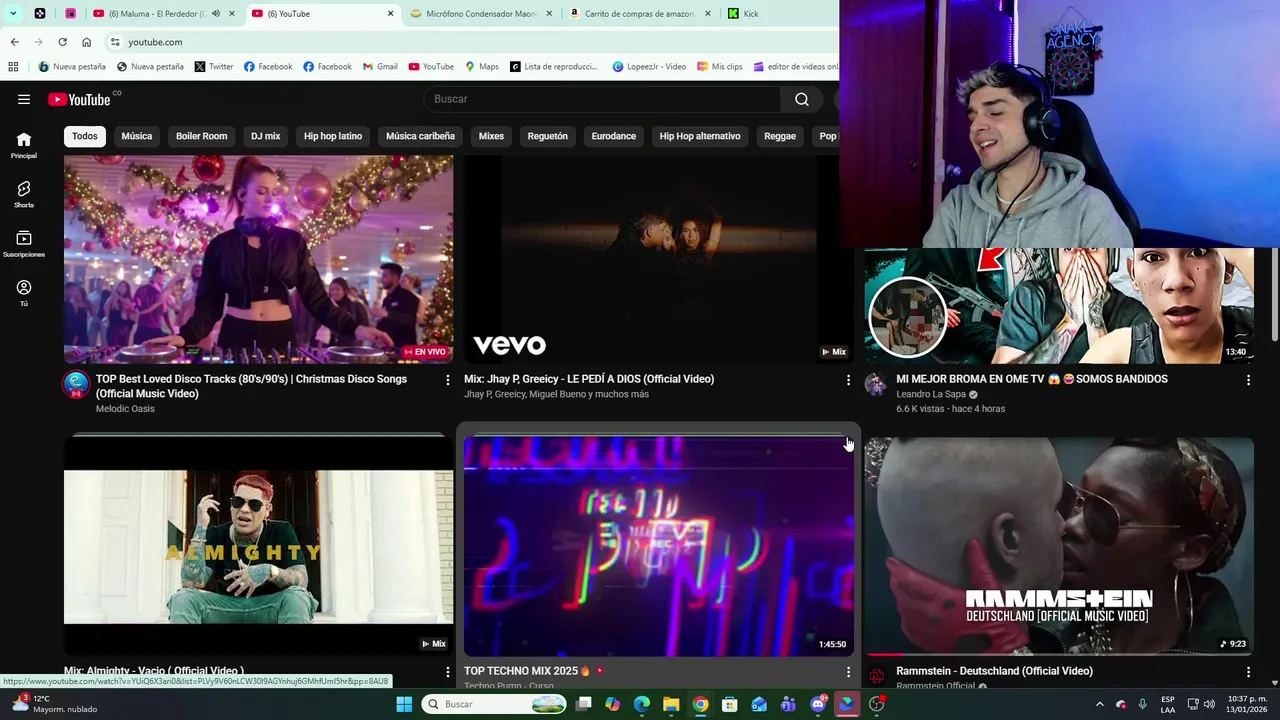Open more options for Rammstein Deutschland video
1280x720 pixels.
pos(1248,672)
